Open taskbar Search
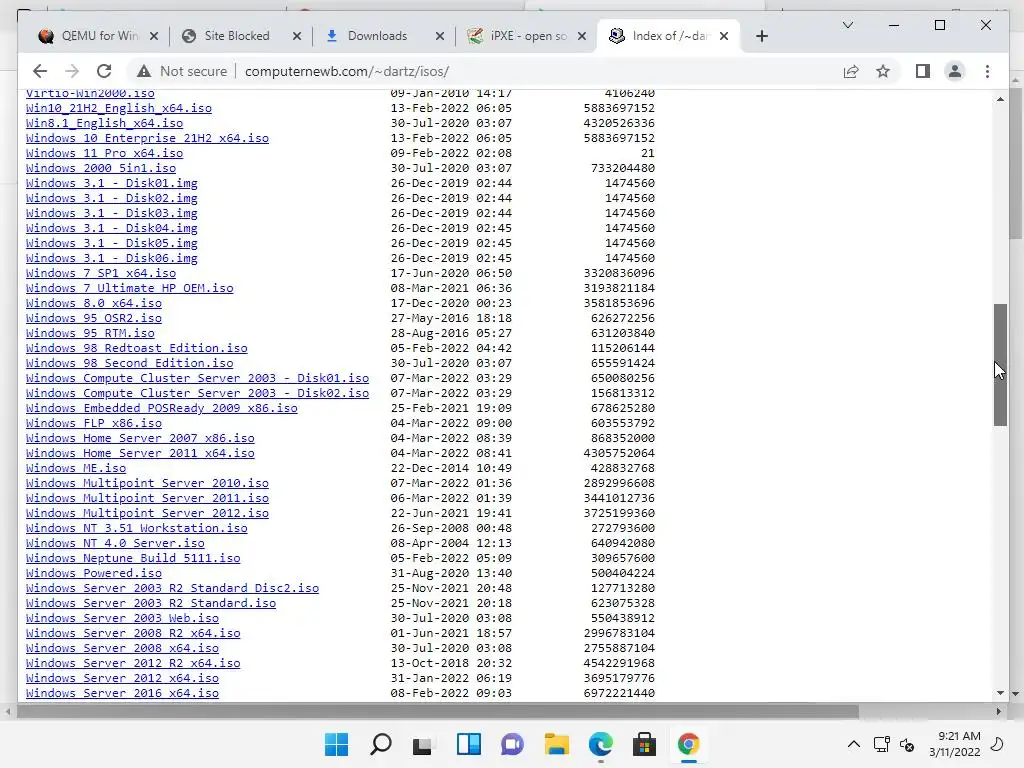Screen dimensions: 1024x768 (381, 744)
